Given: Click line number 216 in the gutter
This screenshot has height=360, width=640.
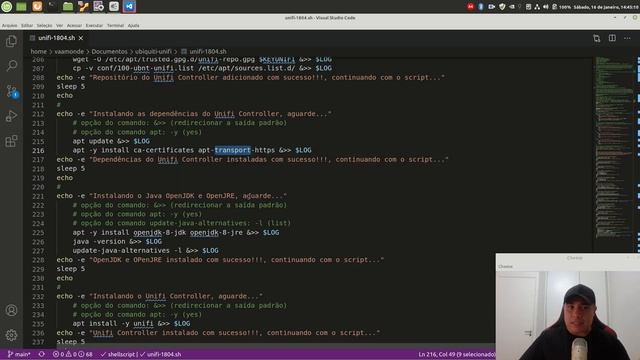Looking at the screenshot, I should [38, 151].
